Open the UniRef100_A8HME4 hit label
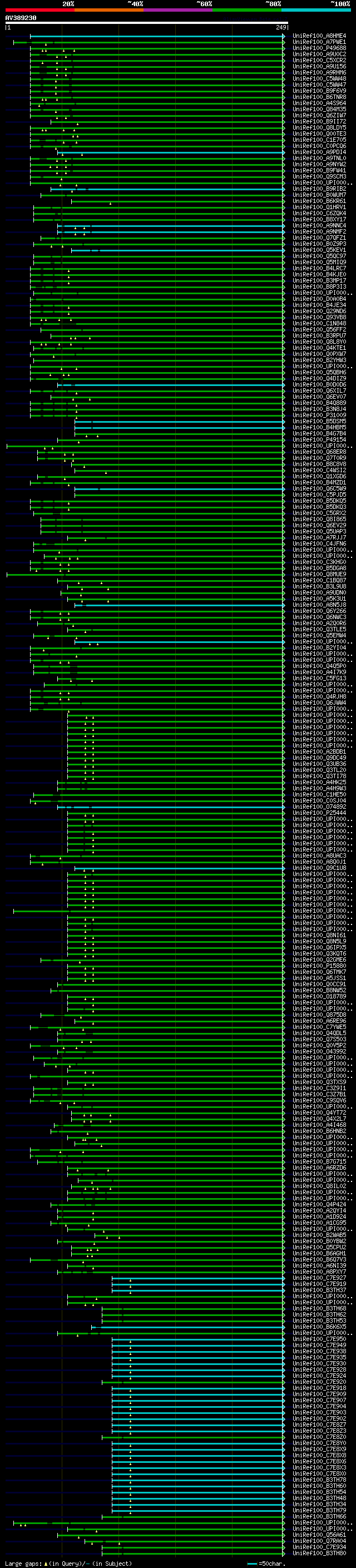This screenshot has width=356, height=1568. point(319,36)
